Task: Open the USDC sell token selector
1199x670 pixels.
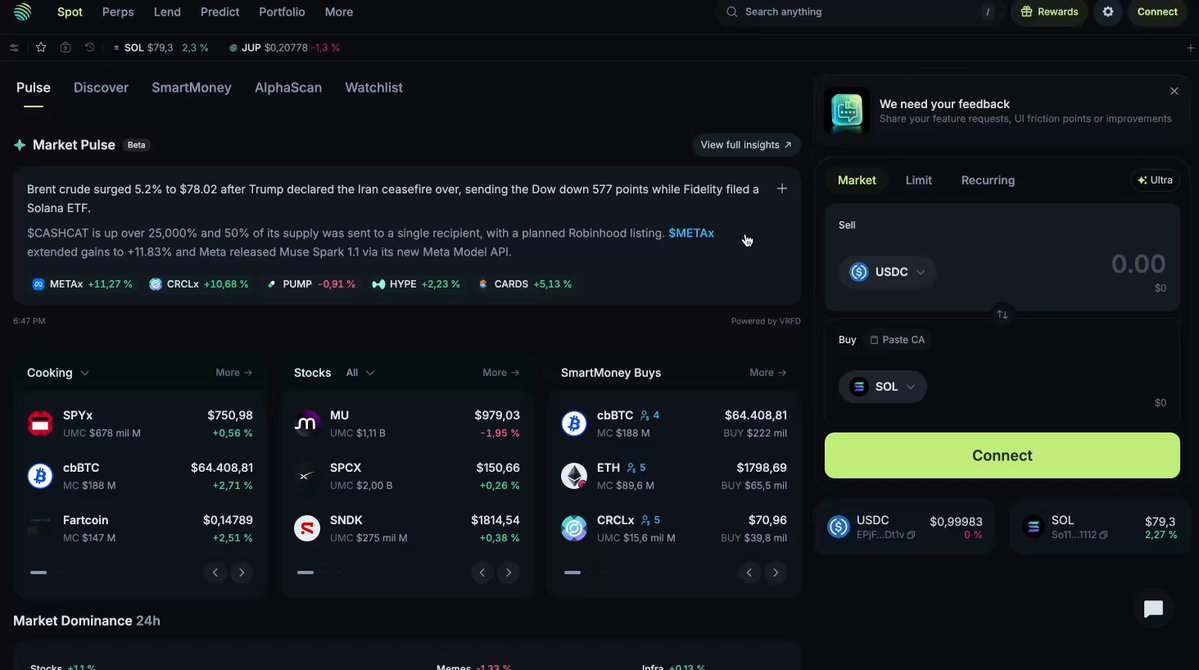Action: pos(887,272)
